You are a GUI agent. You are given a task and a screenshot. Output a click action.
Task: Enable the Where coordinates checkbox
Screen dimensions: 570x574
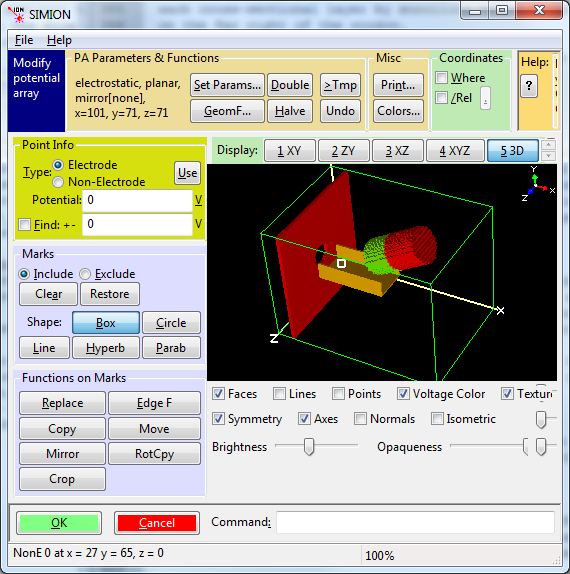pos(442,78)
